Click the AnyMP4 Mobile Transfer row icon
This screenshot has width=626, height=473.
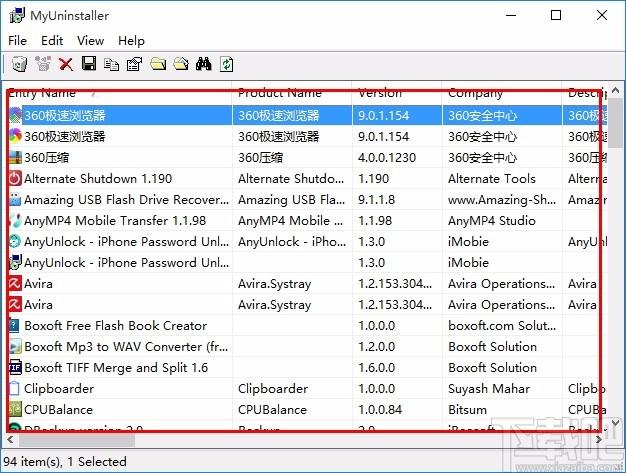(x=15, y=221)
